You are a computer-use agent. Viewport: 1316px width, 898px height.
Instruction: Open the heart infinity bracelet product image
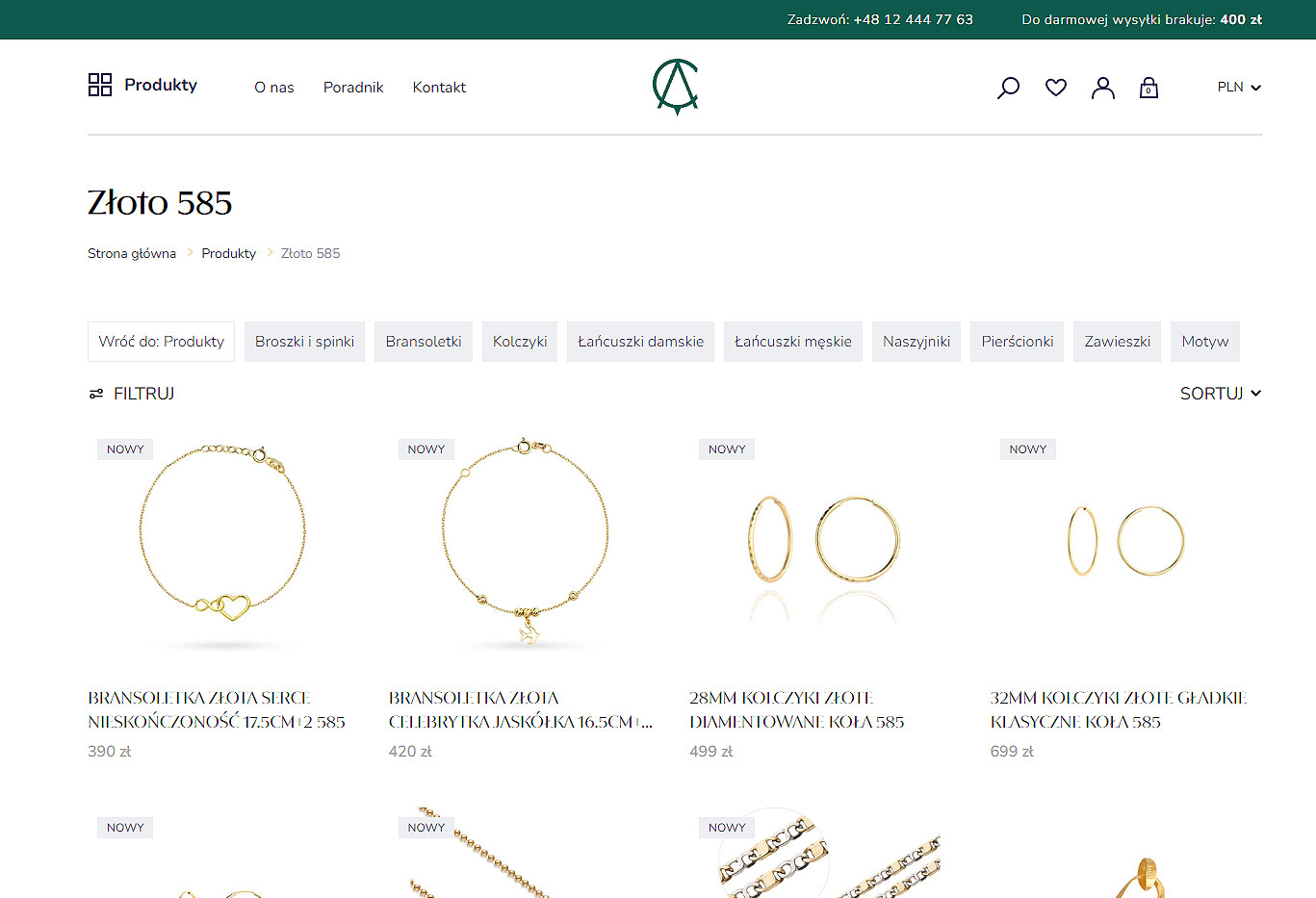click(x=223, y=543)
